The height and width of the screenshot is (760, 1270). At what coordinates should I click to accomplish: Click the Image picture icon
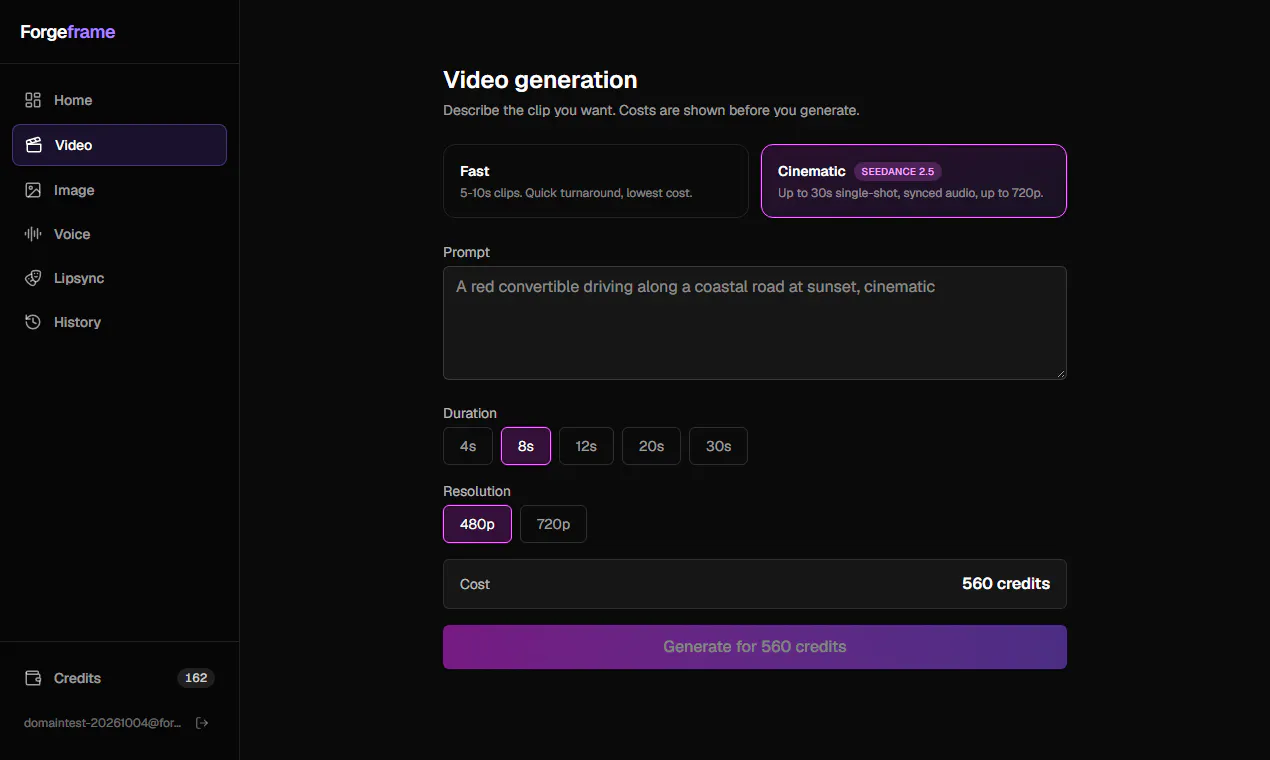(33, 190)
